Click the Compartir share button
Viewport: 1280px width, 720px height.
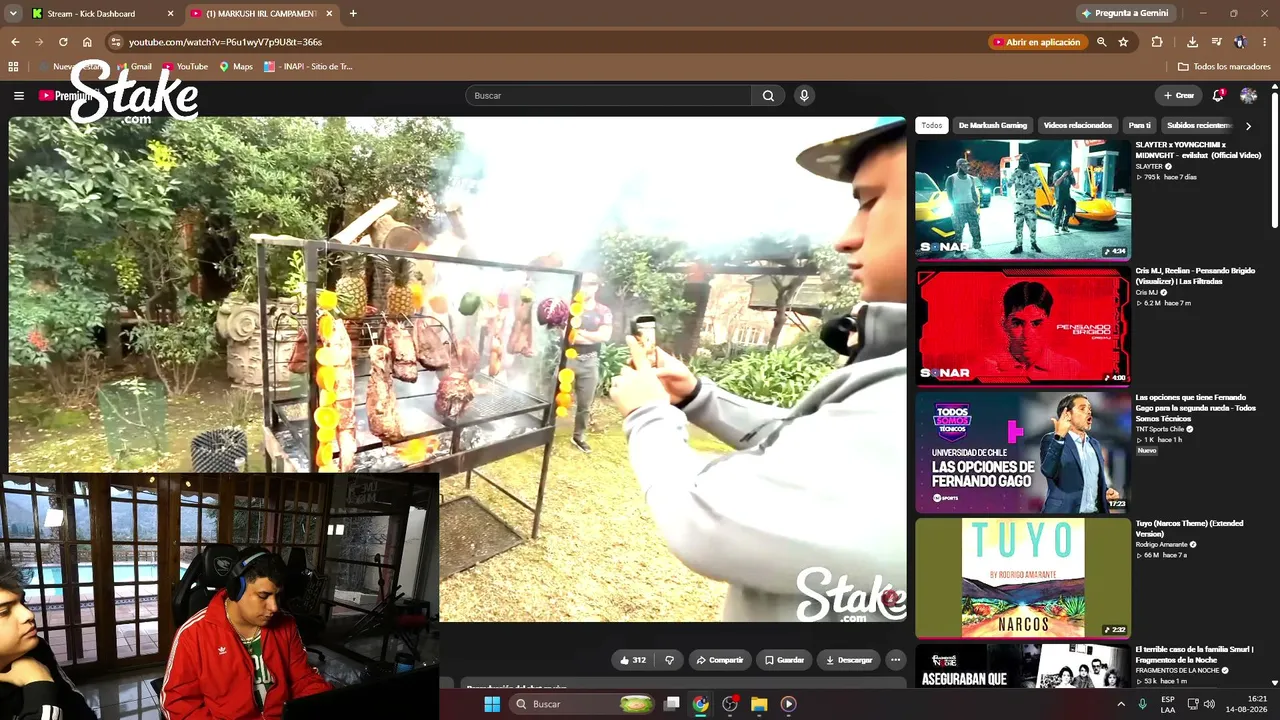(720, 660)
